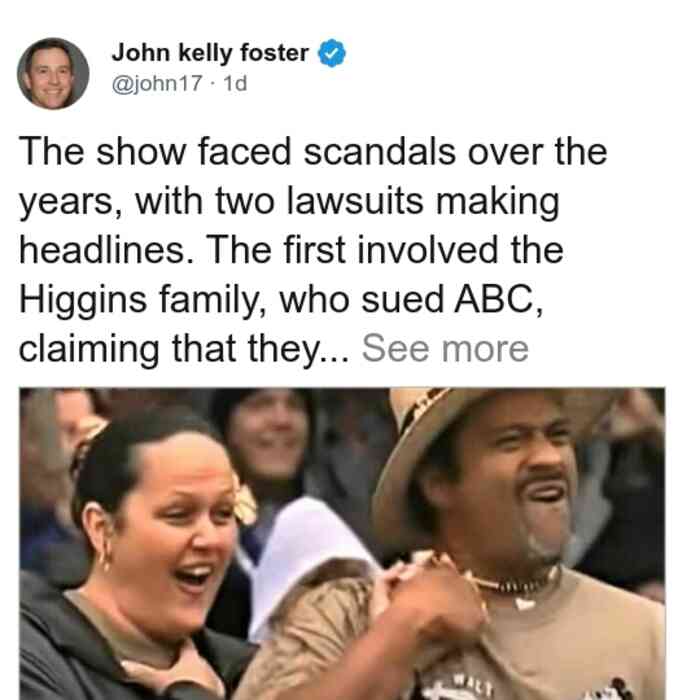Visit the @john17 handle

[157, 83]
